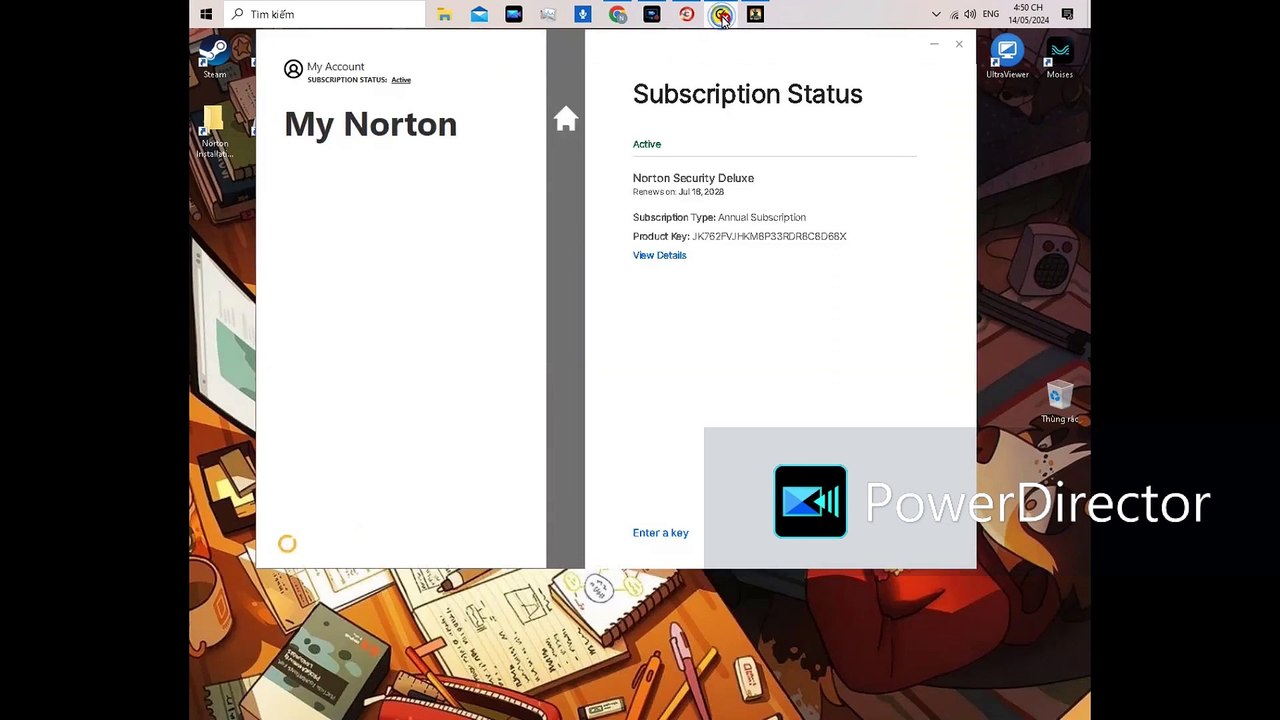Viewport: 1280px width, 720px height.
Task: Switch the ENG input language indicator
Action: click(991, 14)
